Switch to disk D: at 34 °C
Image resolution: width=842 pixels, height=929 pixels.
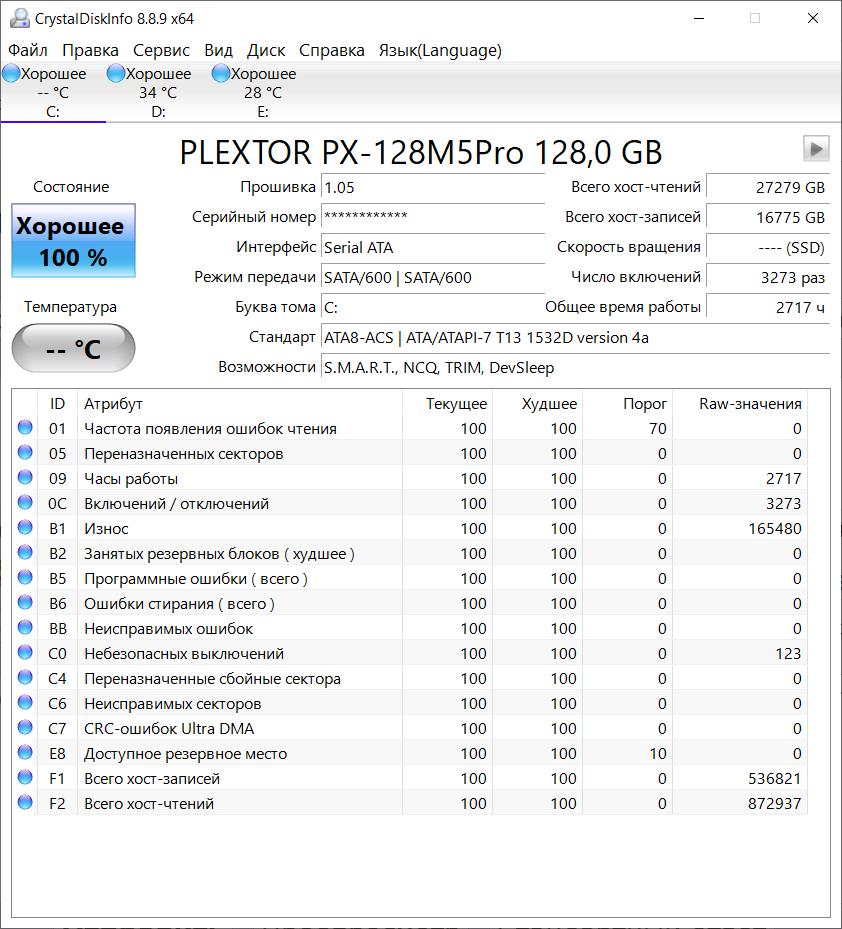158,92
